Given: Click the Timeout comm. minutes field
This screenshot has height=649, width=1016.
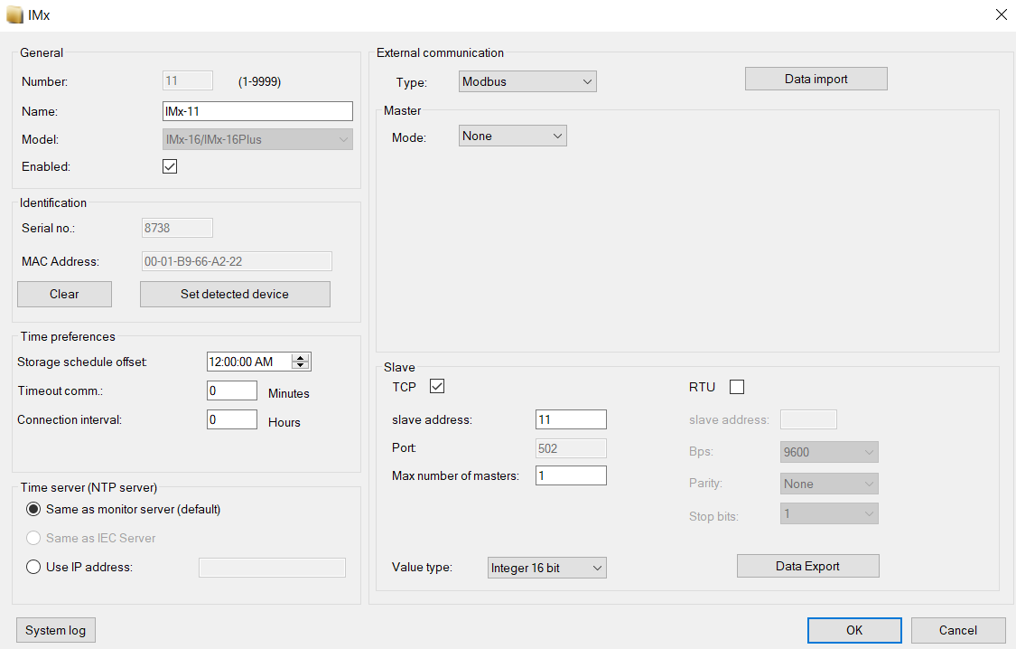Looking at the screenshot, I should coord(232,391).
